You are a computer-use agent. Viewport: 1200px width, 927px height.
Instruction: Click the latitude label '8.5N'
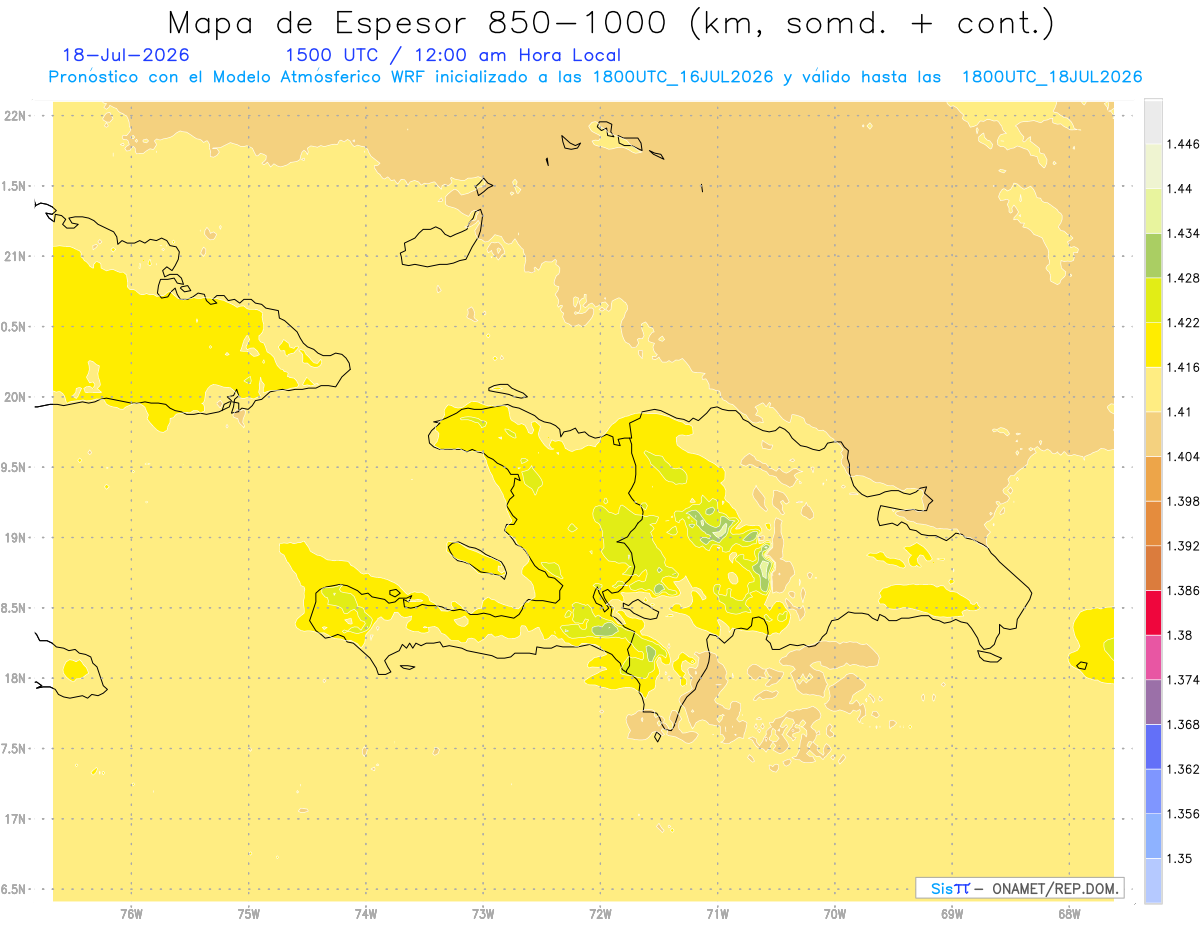[15, 609]
